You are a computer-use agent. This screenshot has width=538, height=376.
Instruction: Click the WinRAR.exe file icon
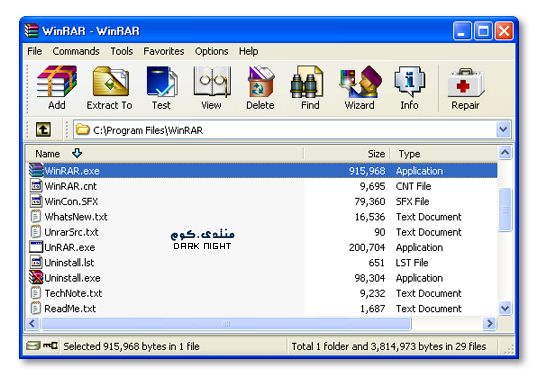(36, 171)
